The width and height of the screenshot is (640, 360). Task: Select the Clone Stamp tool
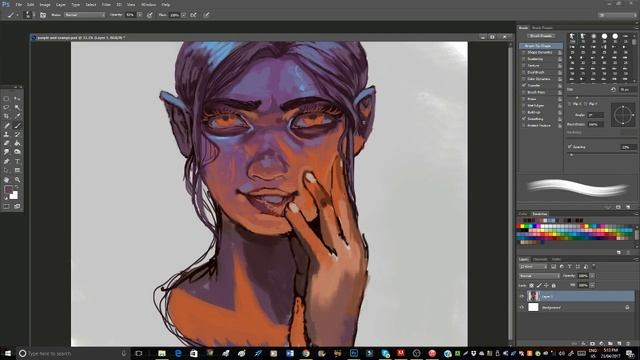(x=6, y=134)
